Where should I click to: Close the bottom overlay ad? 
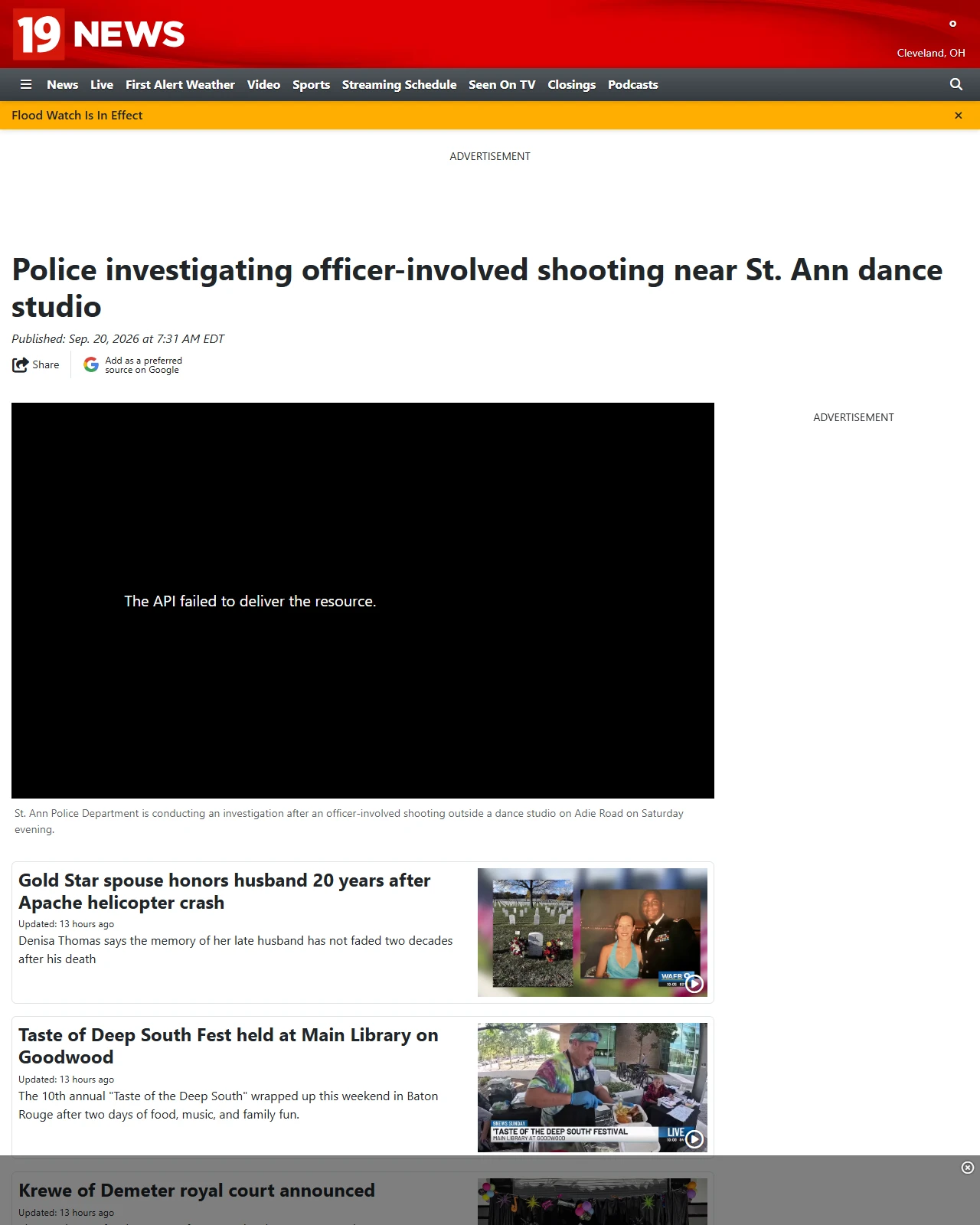(x=968, y=1168)
